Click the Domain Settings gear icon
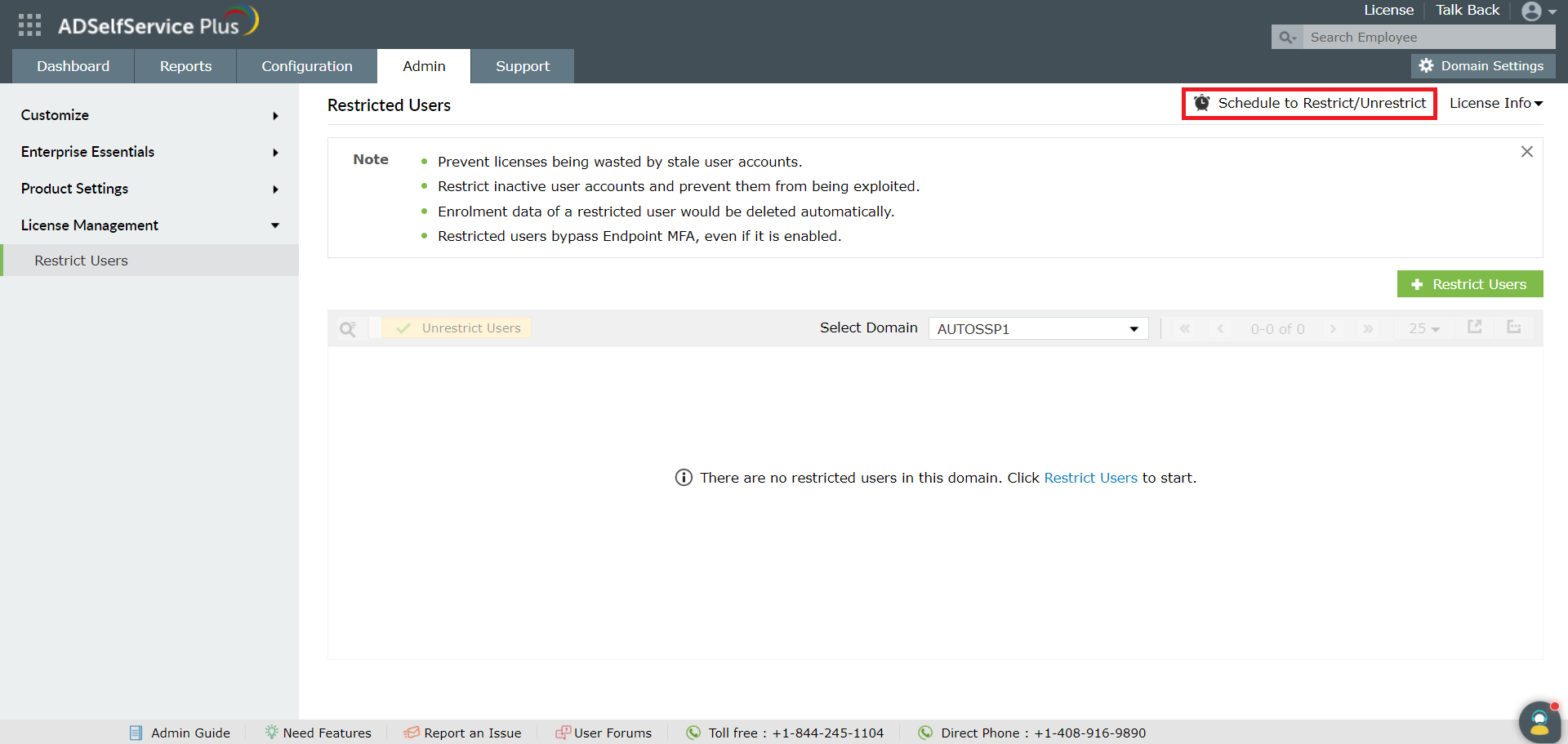Viewport: 1568px width, 744px height. (x=1426, y=66)
